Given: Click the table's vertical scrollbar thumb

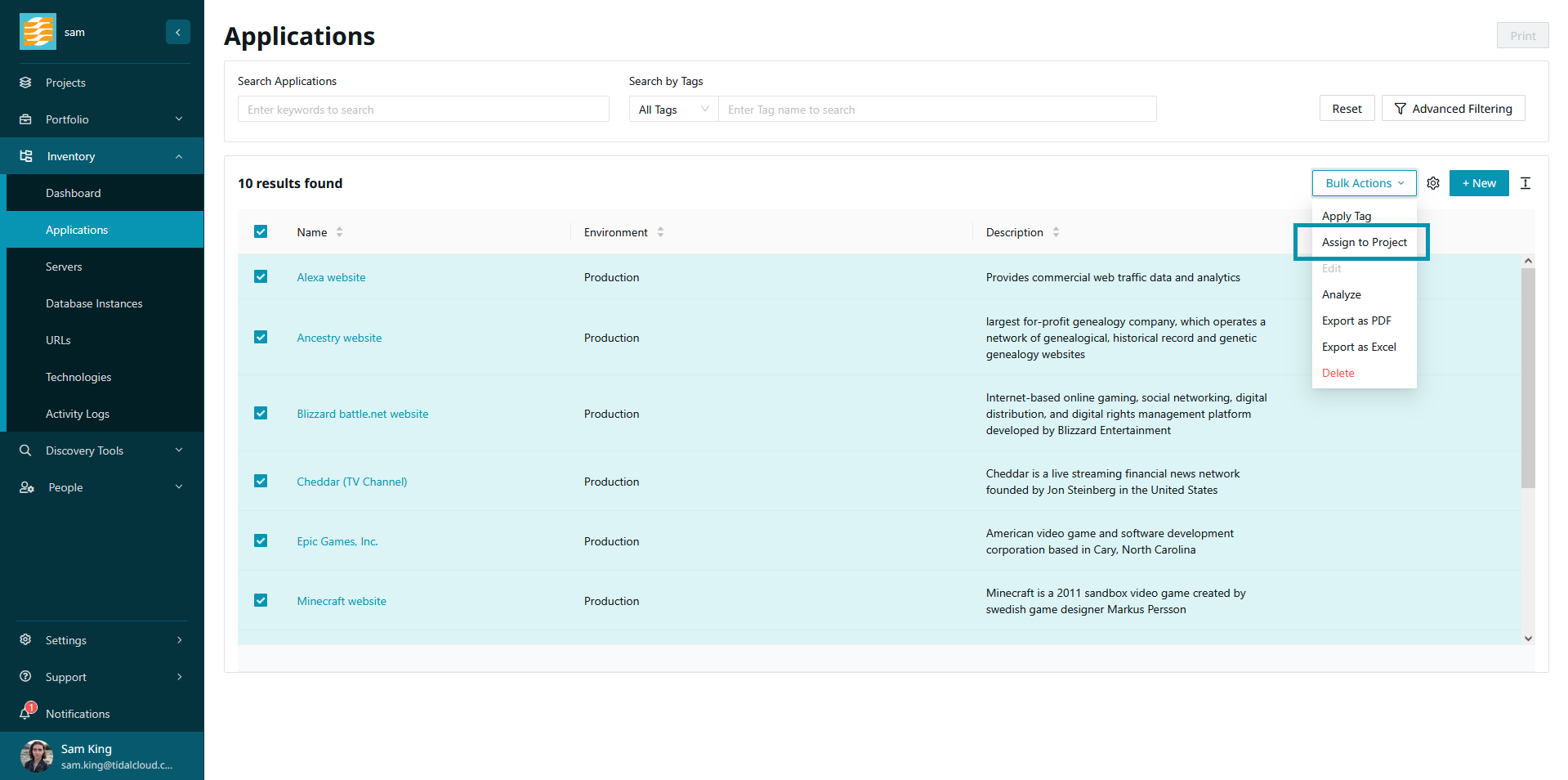Looking at the screenshot, I should [1527, 376].
